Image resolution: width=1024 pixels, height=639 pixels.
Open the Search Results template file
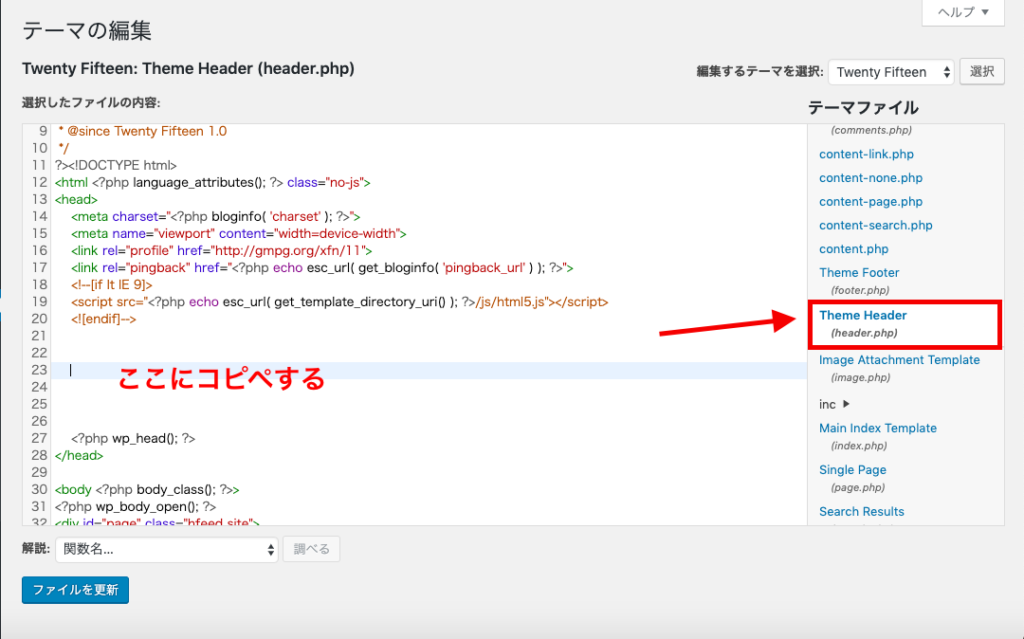[861, 512]
